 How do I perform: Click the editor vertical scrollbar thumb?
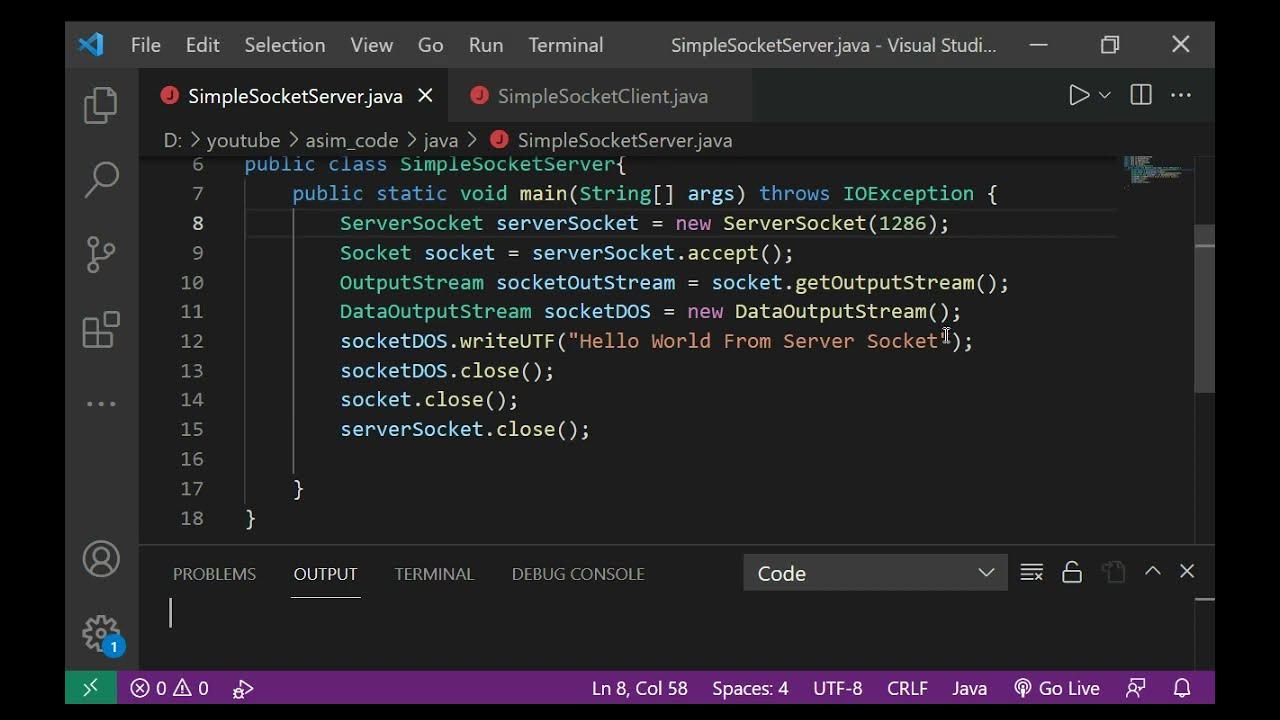[x=1205, y=308]
